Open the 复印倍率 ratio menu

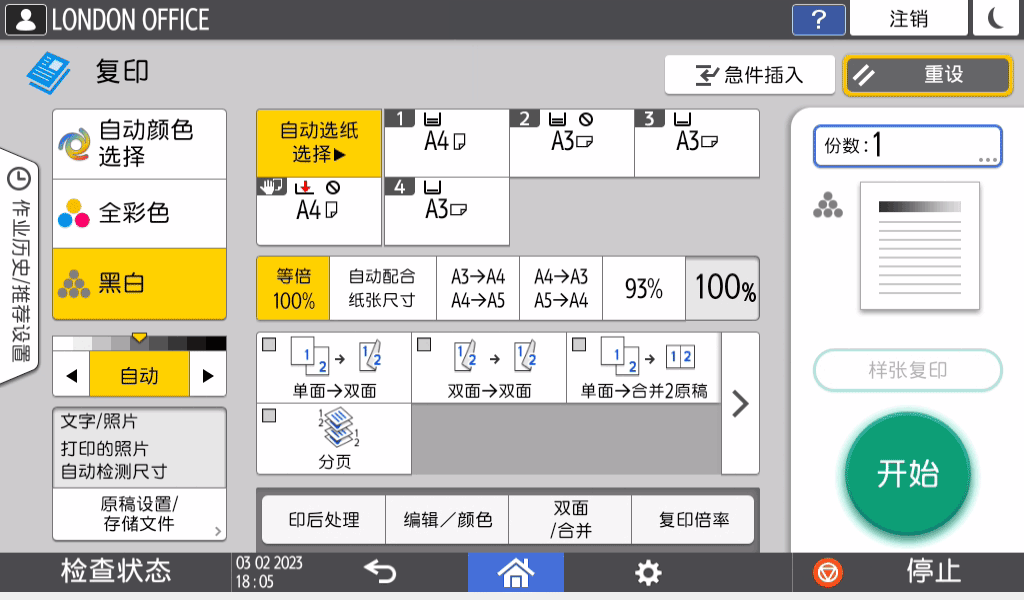[x=693, y=519]
